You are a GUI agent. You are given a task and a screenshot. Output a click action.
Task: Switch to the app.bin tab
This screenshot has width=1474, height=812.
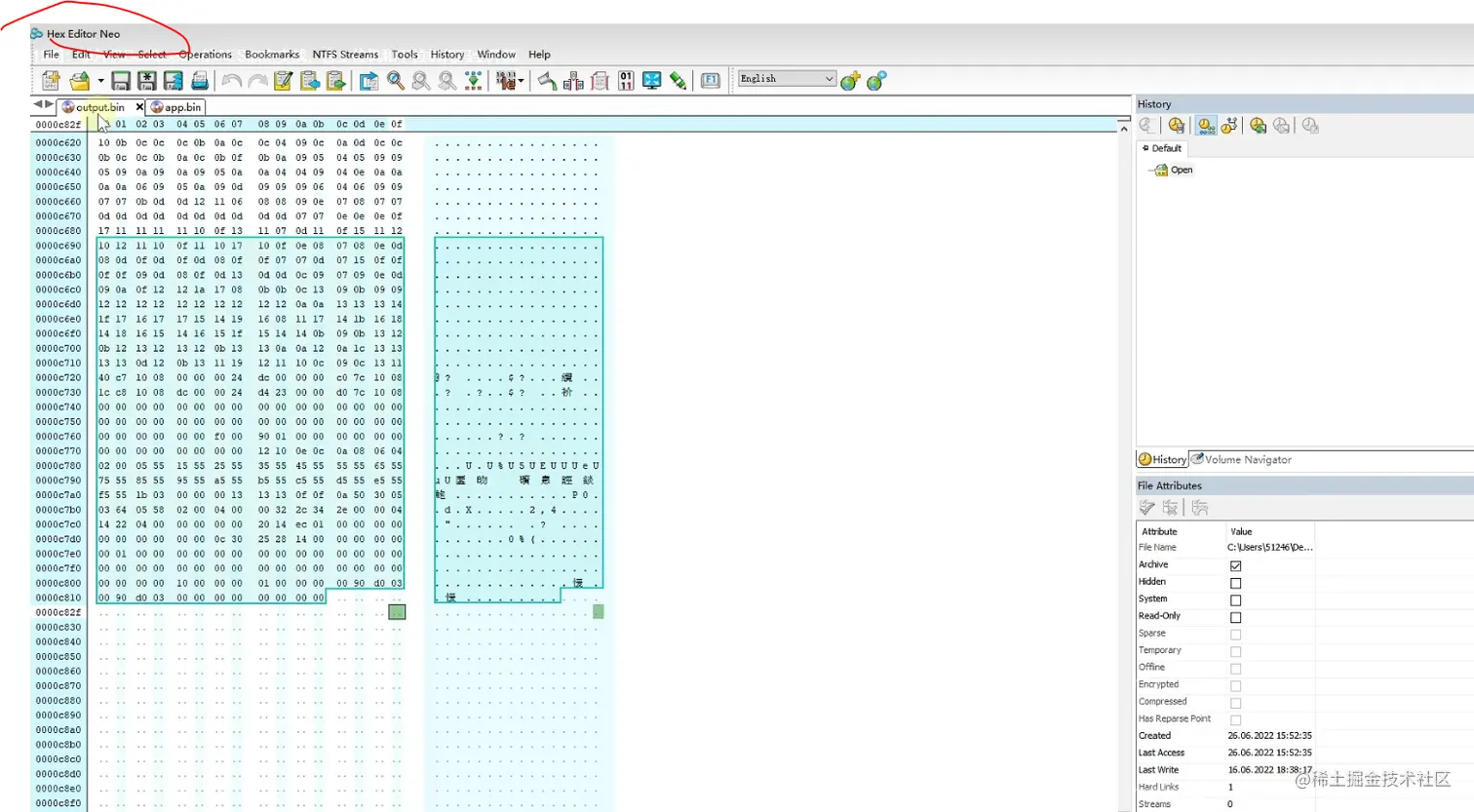[x=176, y=107]
